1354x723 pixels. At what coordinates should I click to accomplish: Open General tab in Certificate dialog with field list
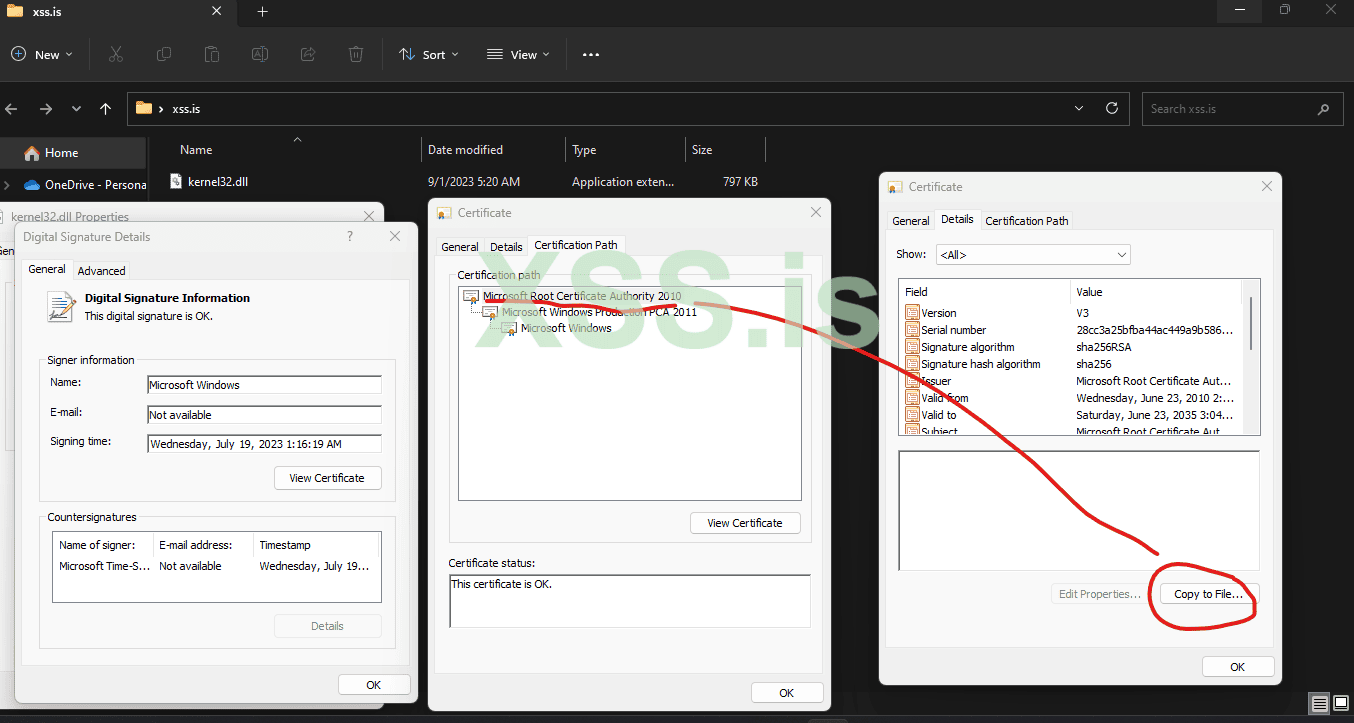(911, 221)
